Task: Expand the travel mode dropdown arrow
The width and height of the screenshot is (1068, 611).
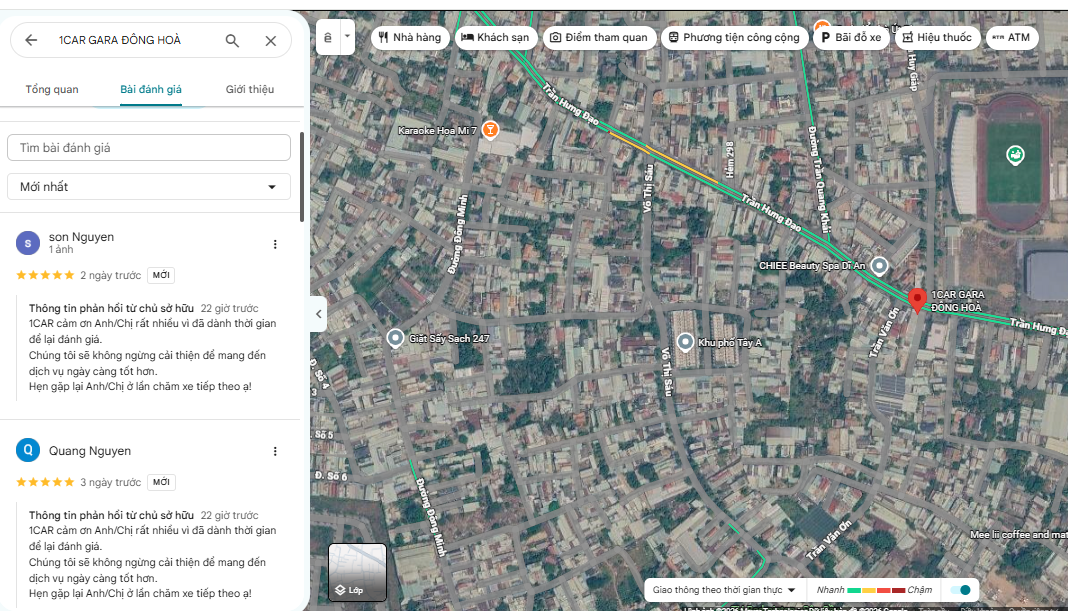Action: click(x=347, y=37)
